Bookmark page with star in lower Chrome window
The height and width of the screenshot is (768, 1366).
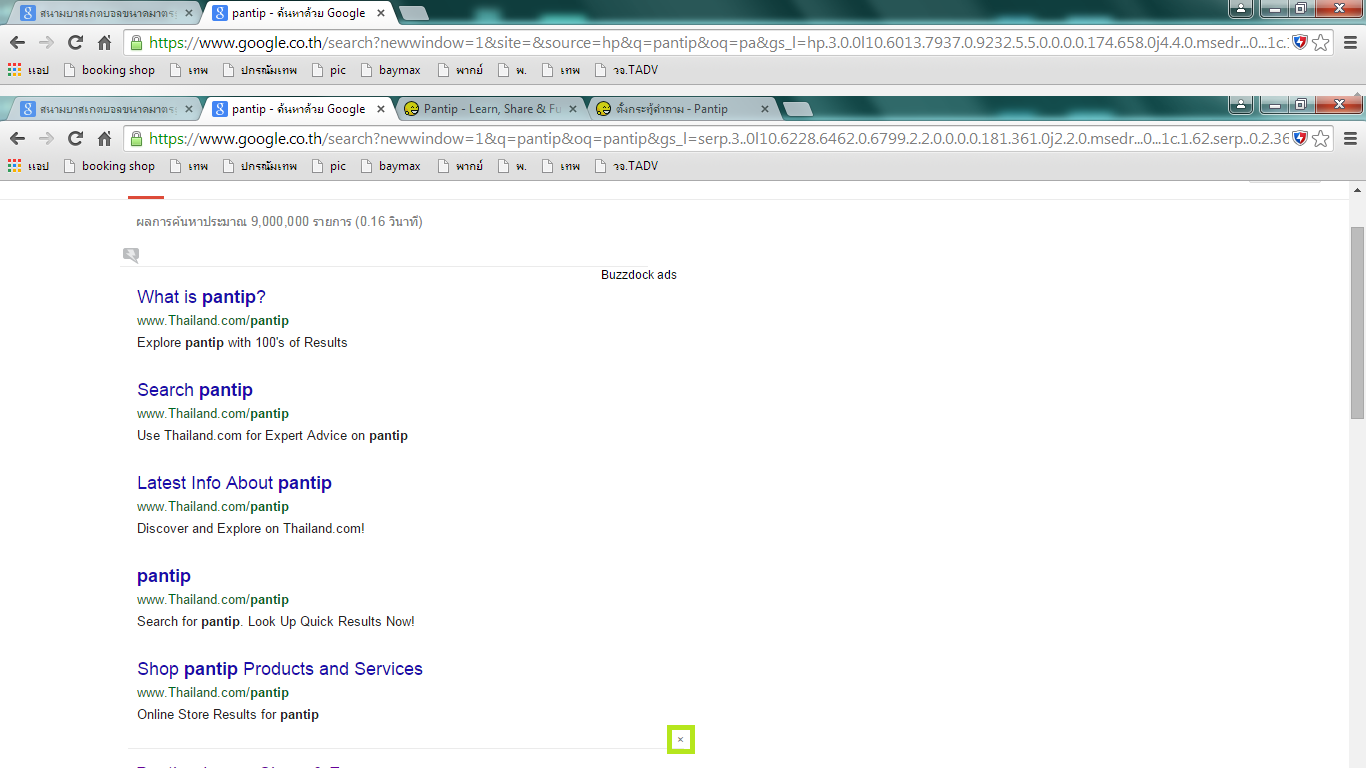click(x=1321, y=139)
